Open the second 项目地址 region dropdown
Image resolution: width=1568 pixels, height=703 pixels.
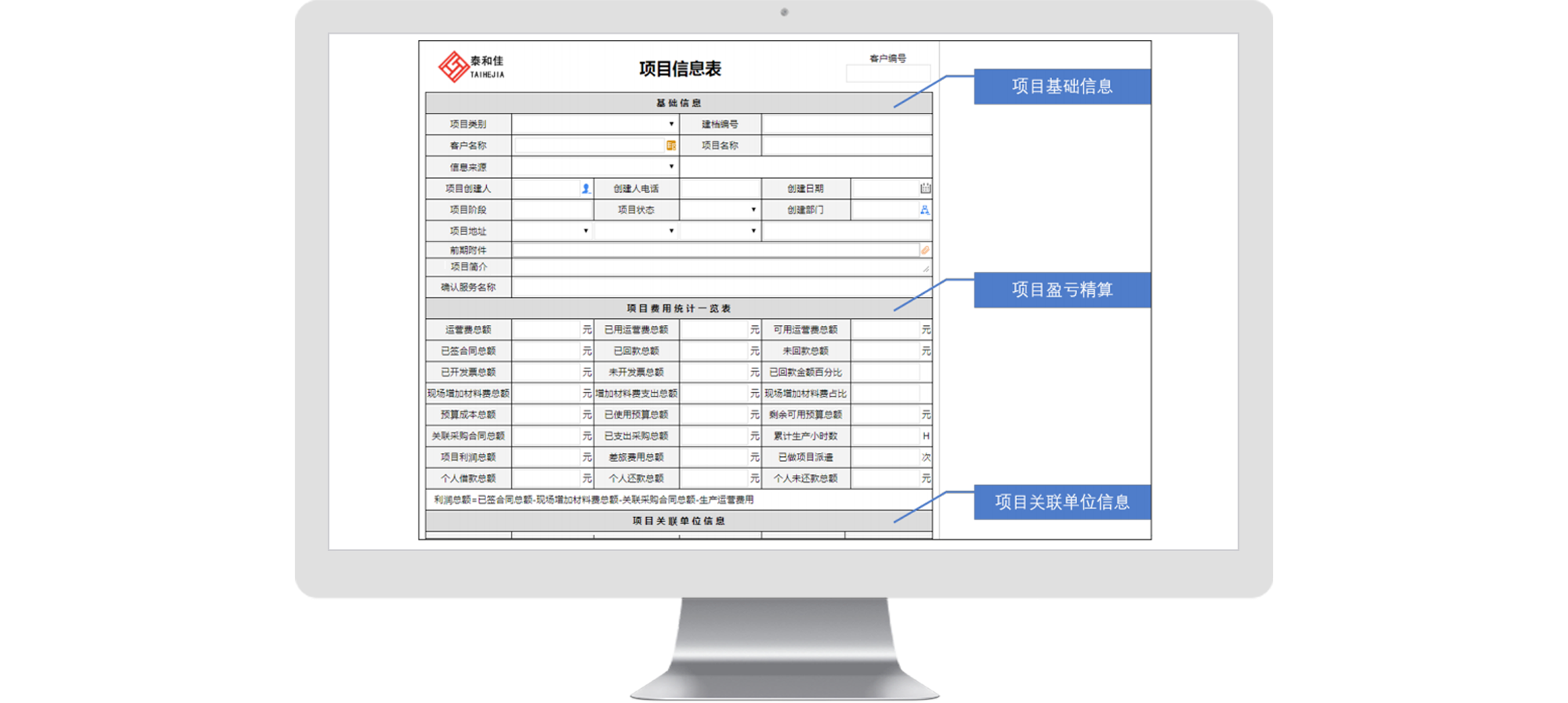tap(671, 231)
